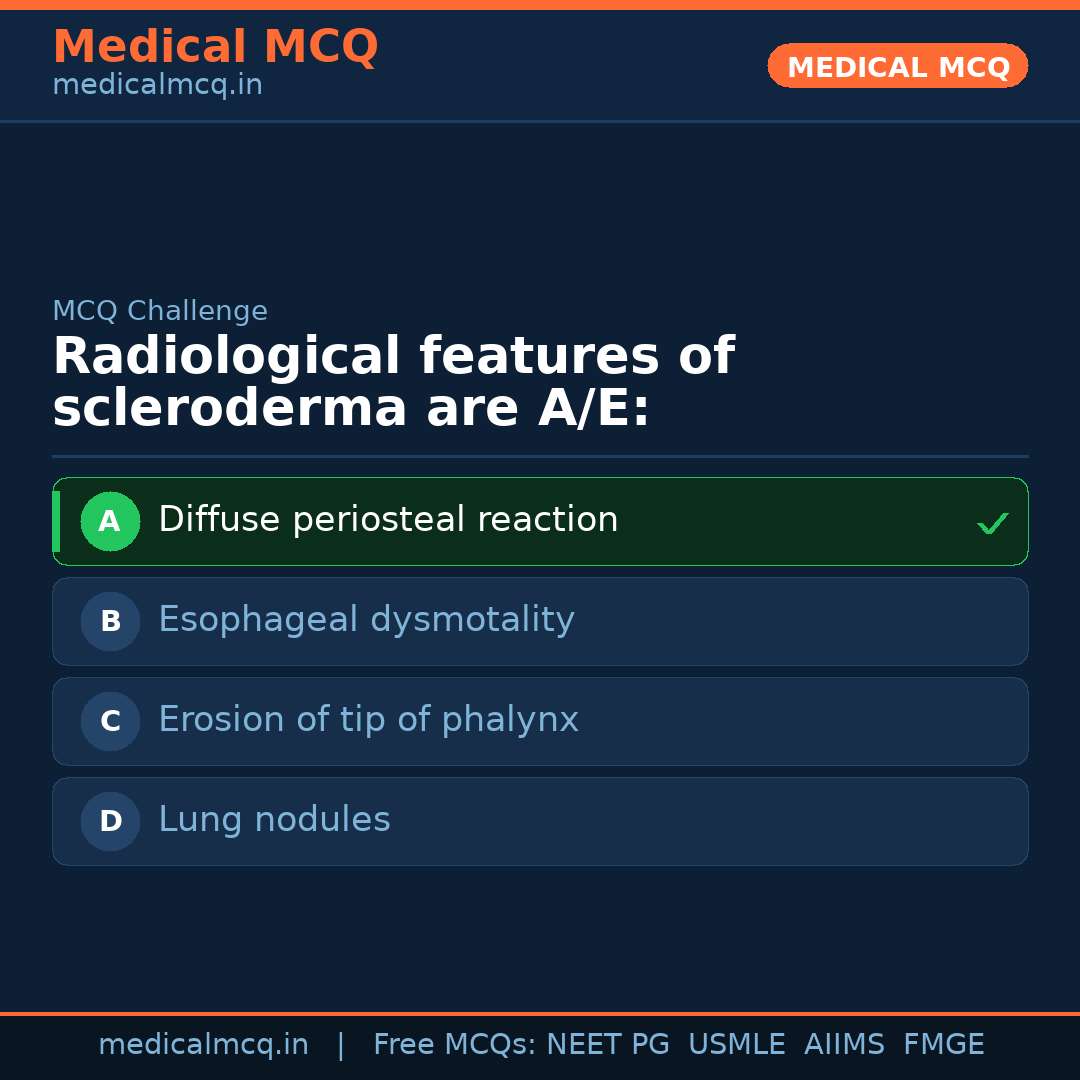Click the Medical MCQ logo heading
Screen dimensions: 1080x1080
click(x=215, y=47)
